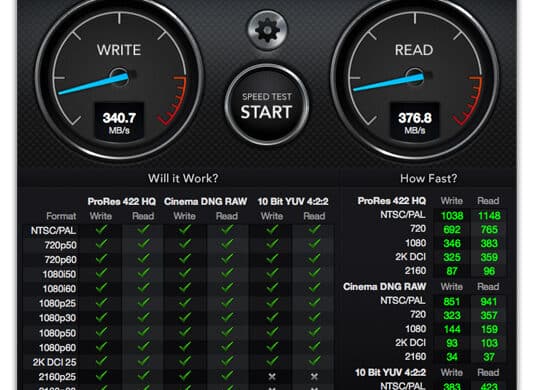The height and width of the screenshot is (390, 533).
Task: Click the ProRes 2160 read value 96
Action: pyautogui.click(x=489, y=271)
